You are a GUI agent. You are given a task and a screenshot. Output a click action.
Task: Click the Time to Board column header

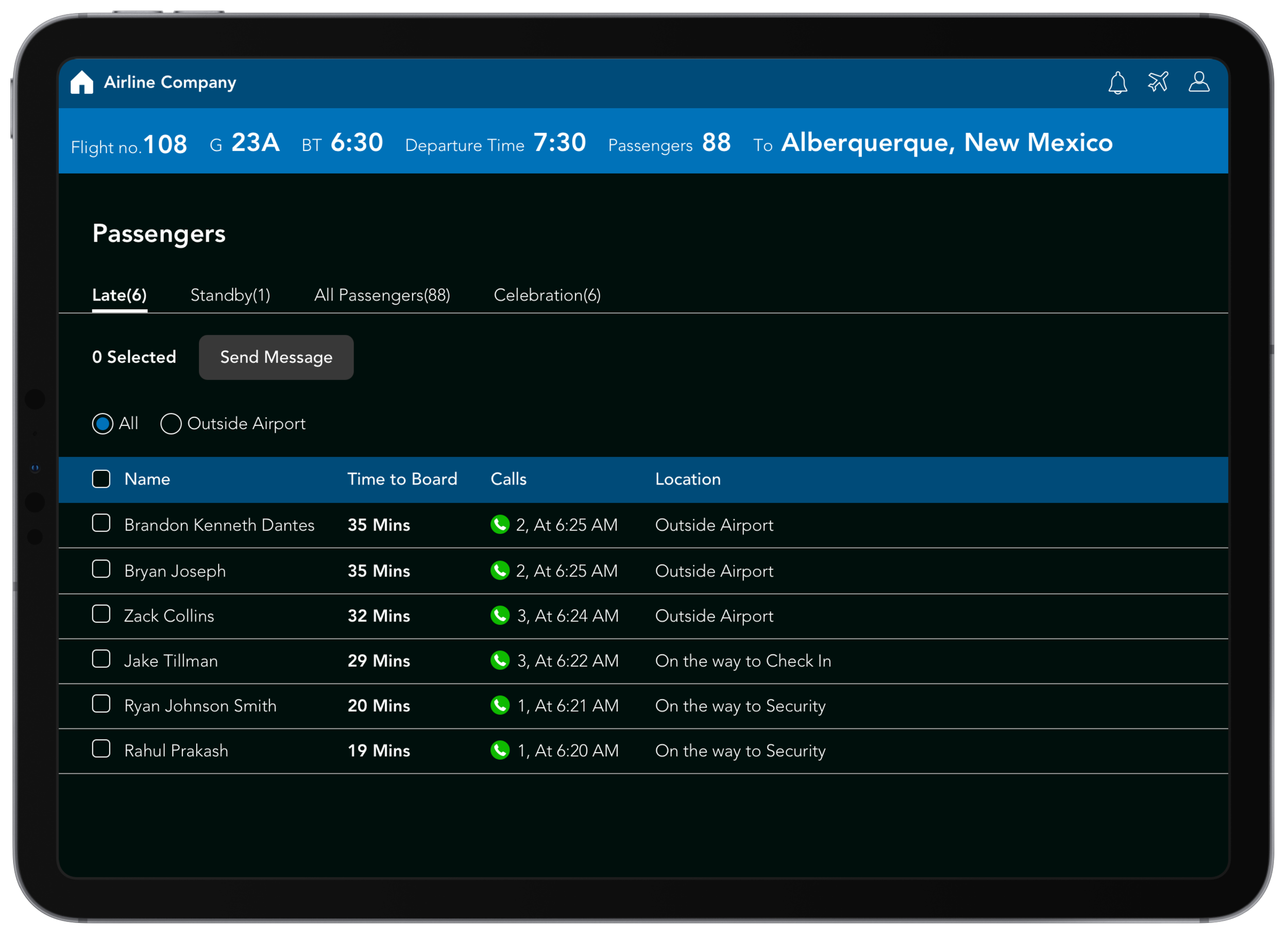point(402,479)
